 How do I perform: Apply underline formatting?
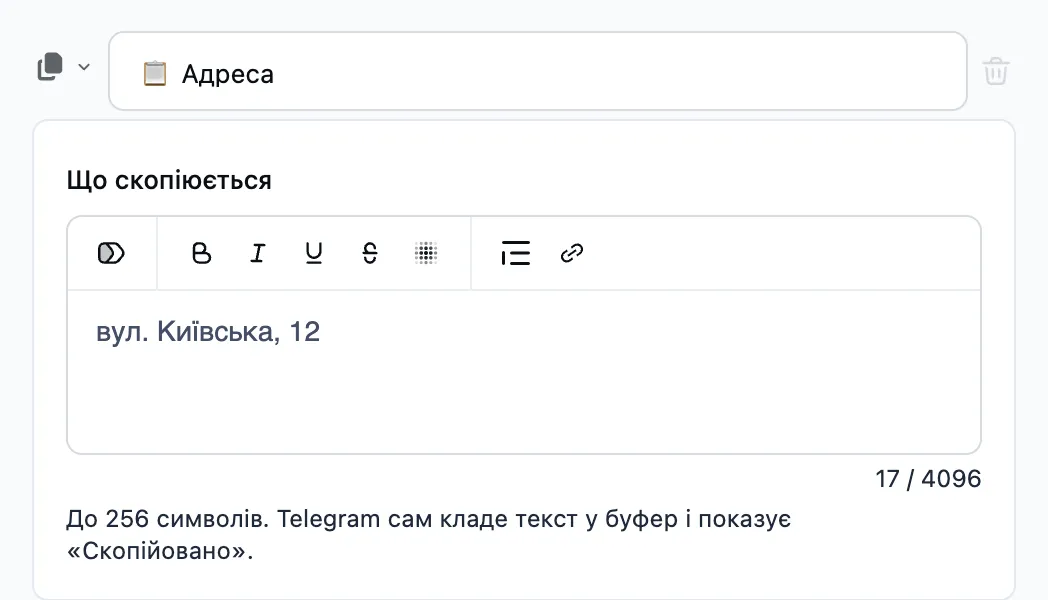click(x=313, y=253)
